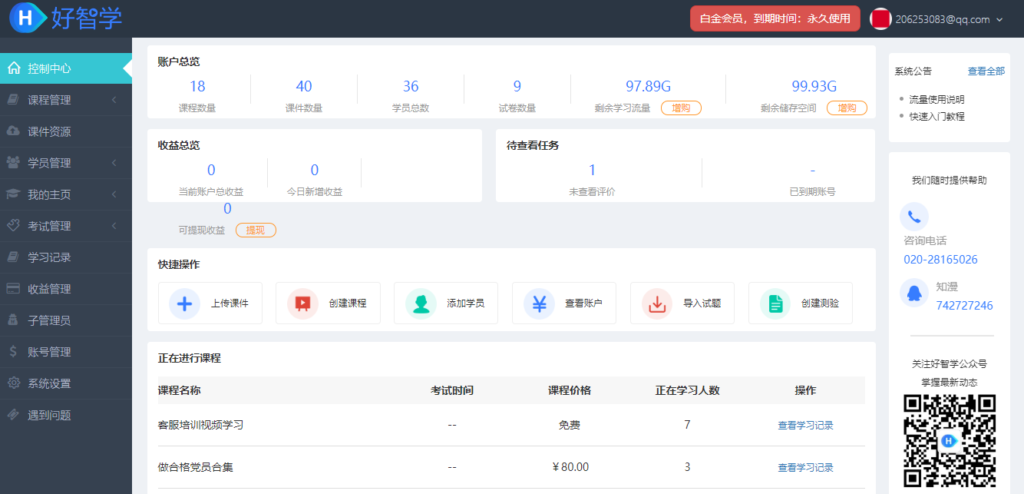Viewport: 1024px width, 494px height.
Task: Open the 课件资源 menu item
Action: [x=66, y=131]
